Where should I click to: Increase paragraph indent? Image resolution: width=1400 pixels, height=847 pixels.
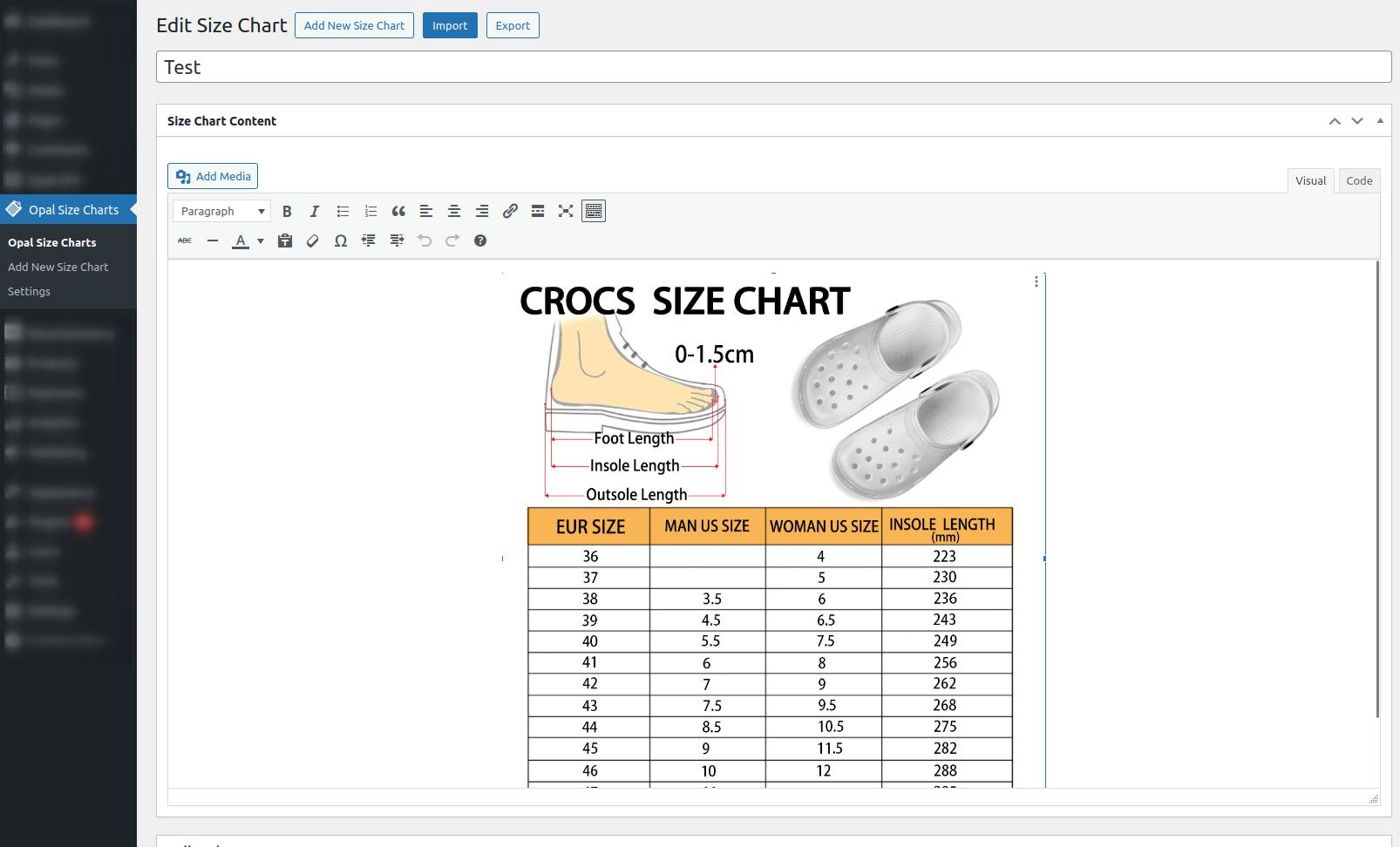click(x=397, y=241)
